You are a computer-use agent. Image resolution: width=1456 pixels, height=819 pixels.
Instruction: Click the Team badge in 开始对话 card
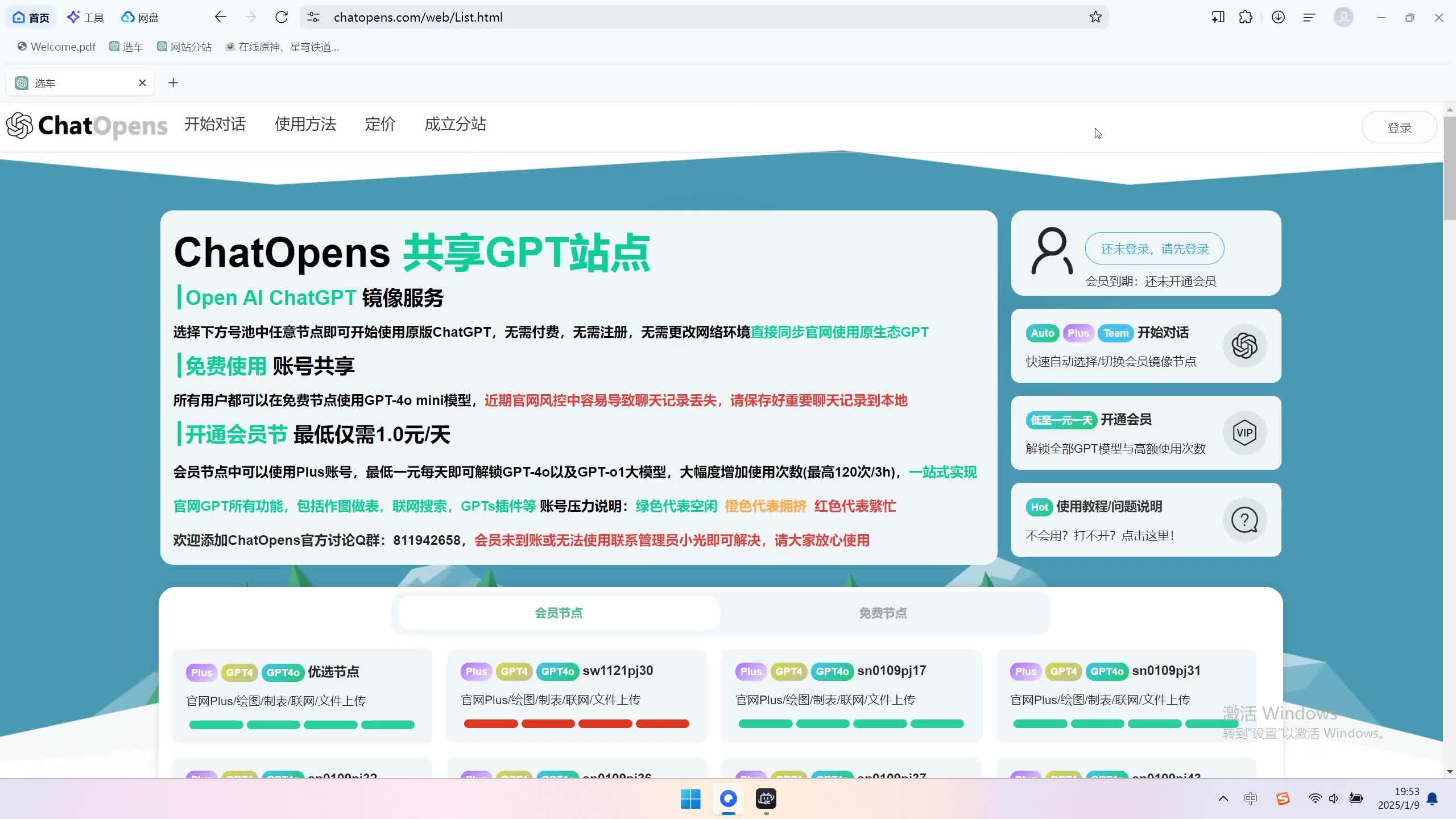click(x=1116, y=333)
